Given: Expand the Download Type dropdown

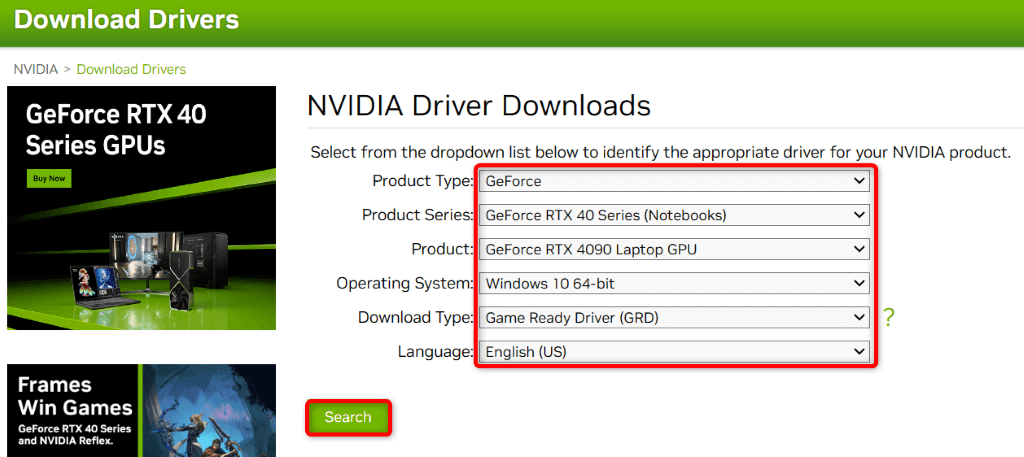Looking at the screenshot, I should [x=674, y=318].
